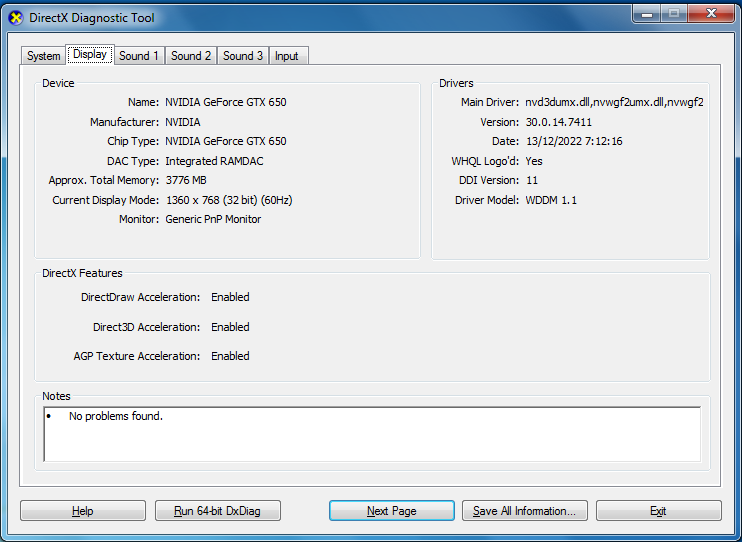Select the 'No problems found.' note text

click(116, 416)
